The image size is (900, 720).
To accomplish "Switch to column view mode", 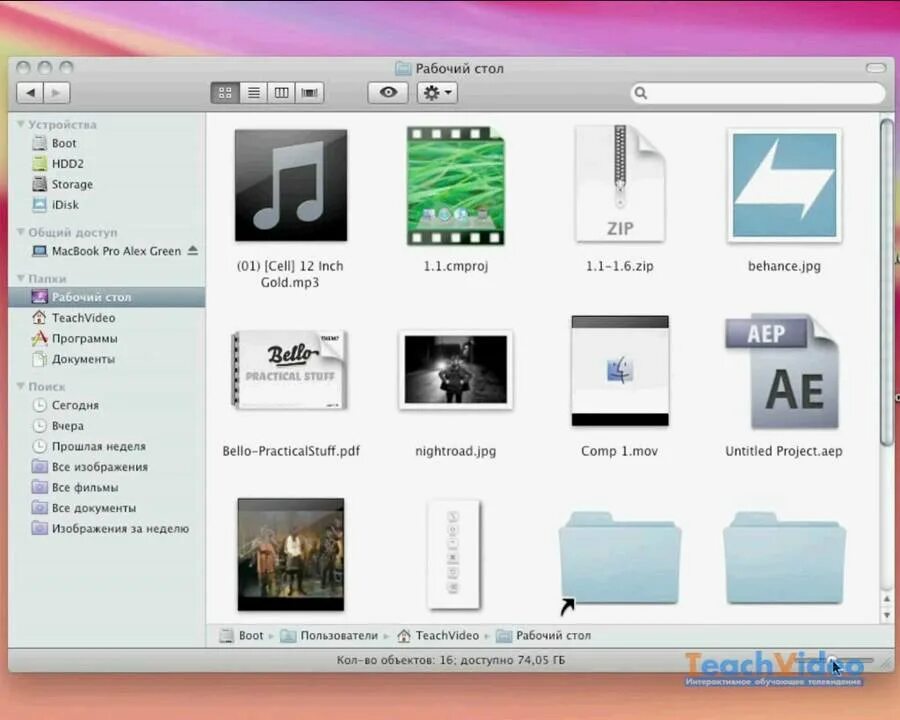I will (x=281, y=92).
